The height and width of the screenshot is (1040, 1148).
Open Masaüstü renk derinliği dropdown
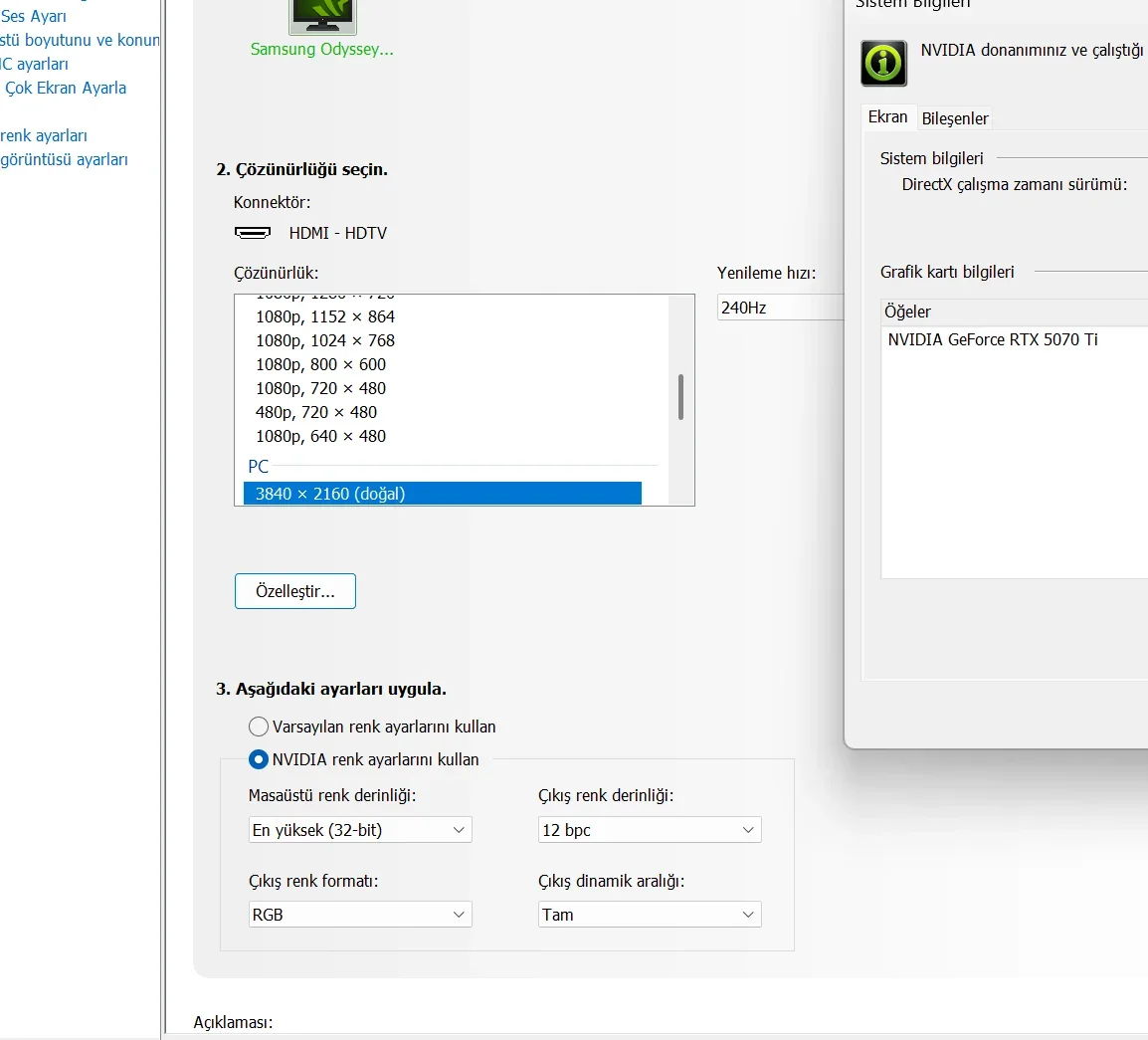[360, 830]
